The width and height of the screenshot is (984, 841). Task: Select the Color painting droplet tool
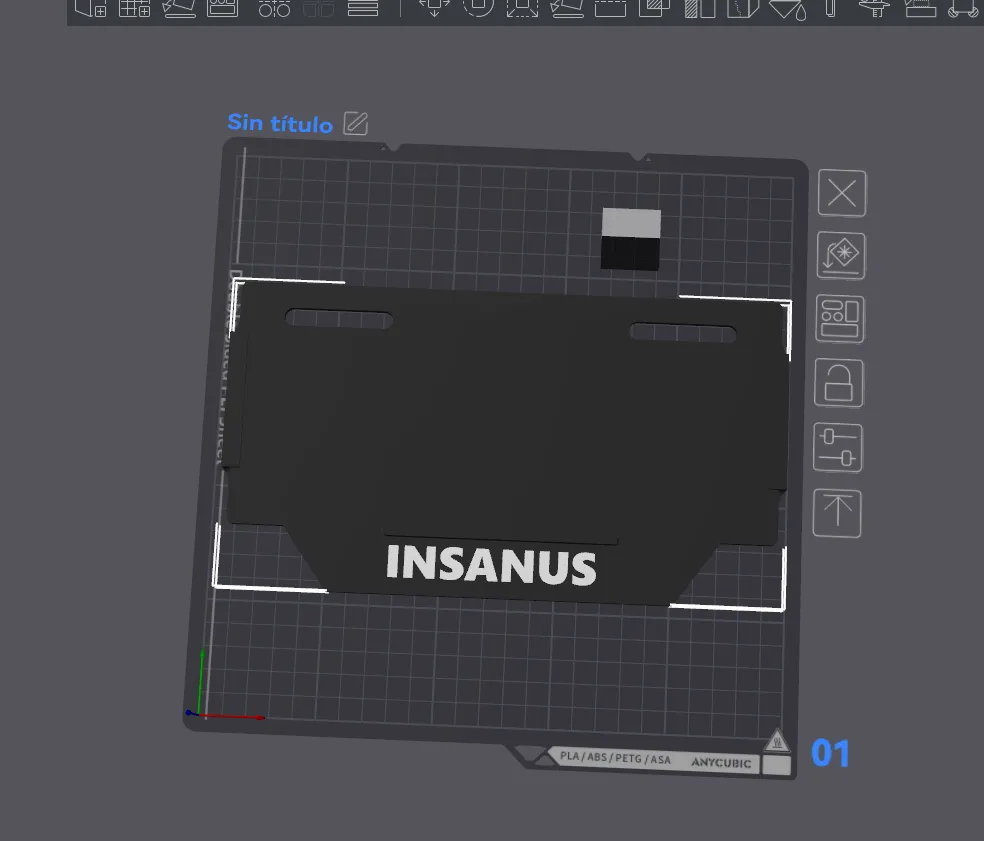(x=788, y=9)
